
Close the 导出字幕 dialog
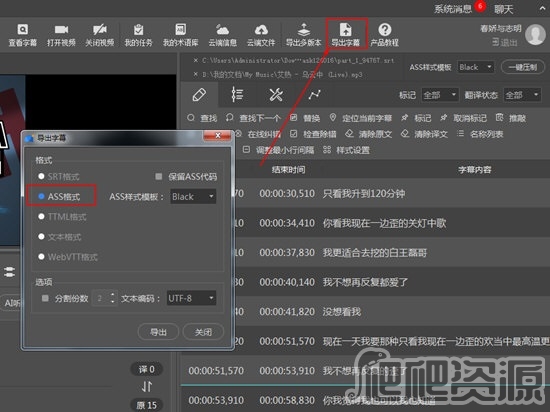tap(217, 136)
